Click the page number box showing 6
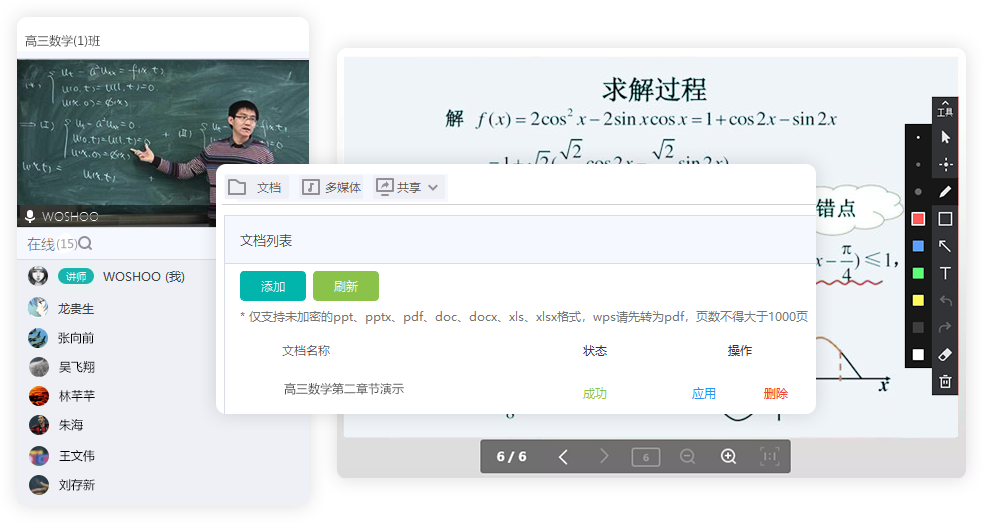Viewport: 983px width, 523px height. click(x=646, y=457)
